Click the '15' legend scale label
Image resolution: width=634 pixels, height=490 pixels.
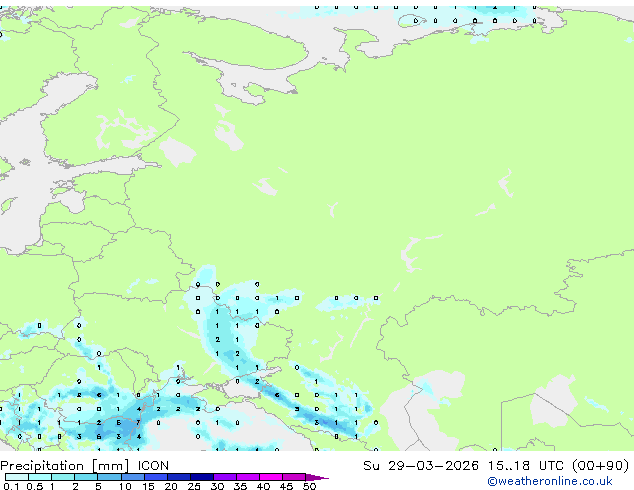(x=148, y=486)
